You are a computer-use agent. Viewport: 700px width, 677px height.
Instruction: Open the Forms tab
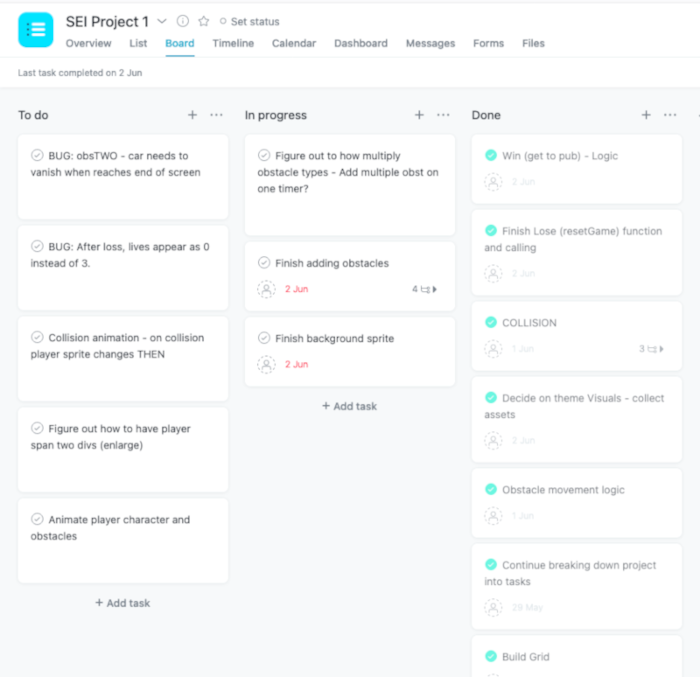(x=488, y=43)
